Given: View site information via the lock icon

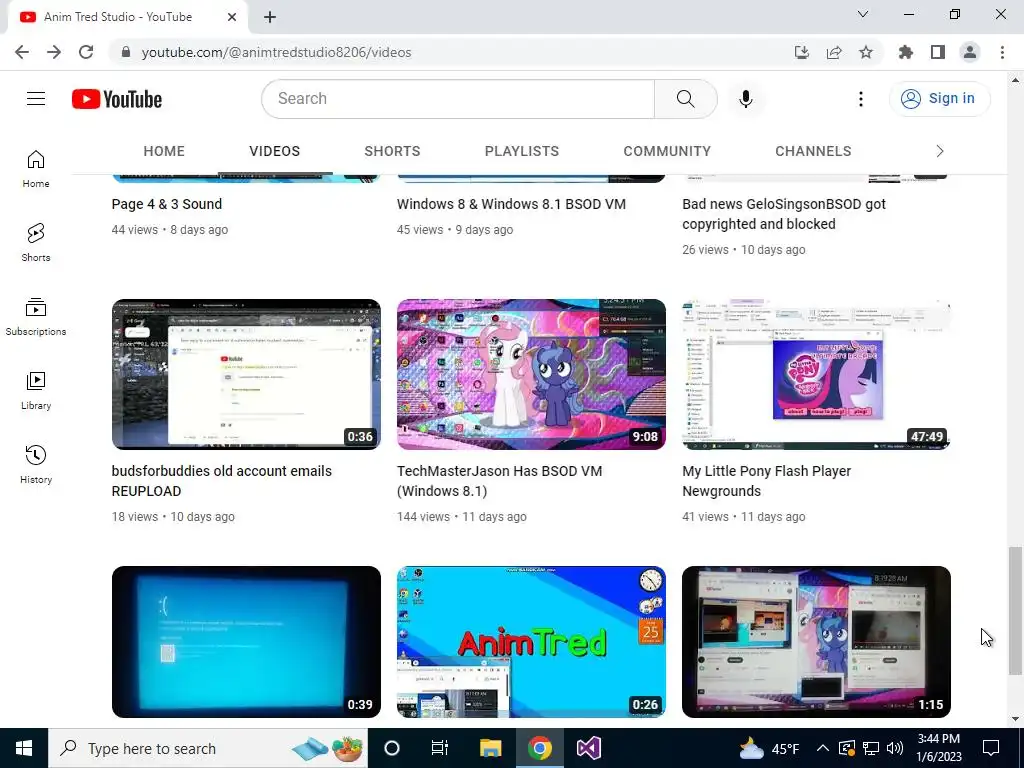Looking at the screenshot, I should 126,52.
